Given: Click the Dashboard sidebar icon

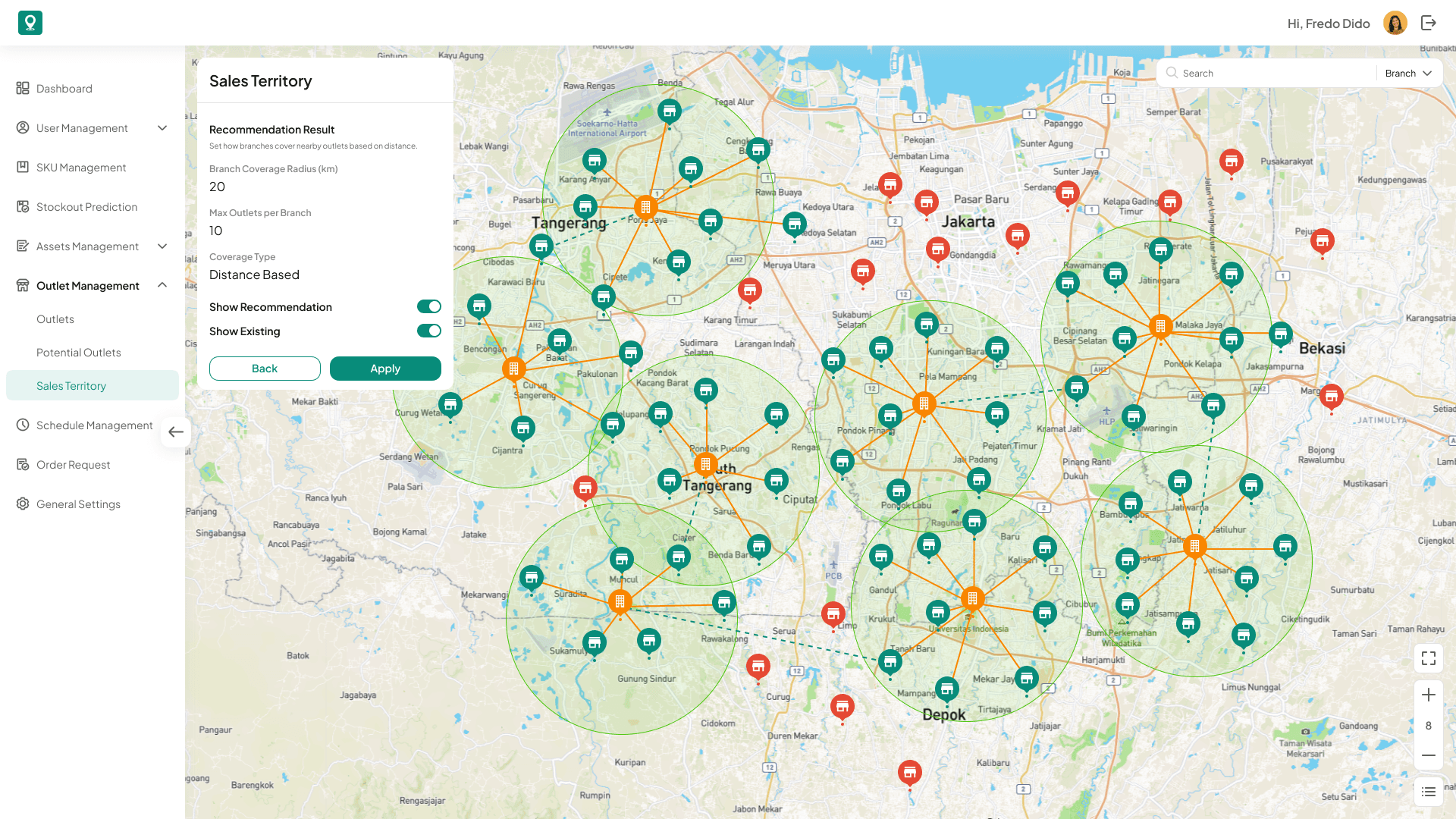Looking at the screenshot, I should 23,89.
